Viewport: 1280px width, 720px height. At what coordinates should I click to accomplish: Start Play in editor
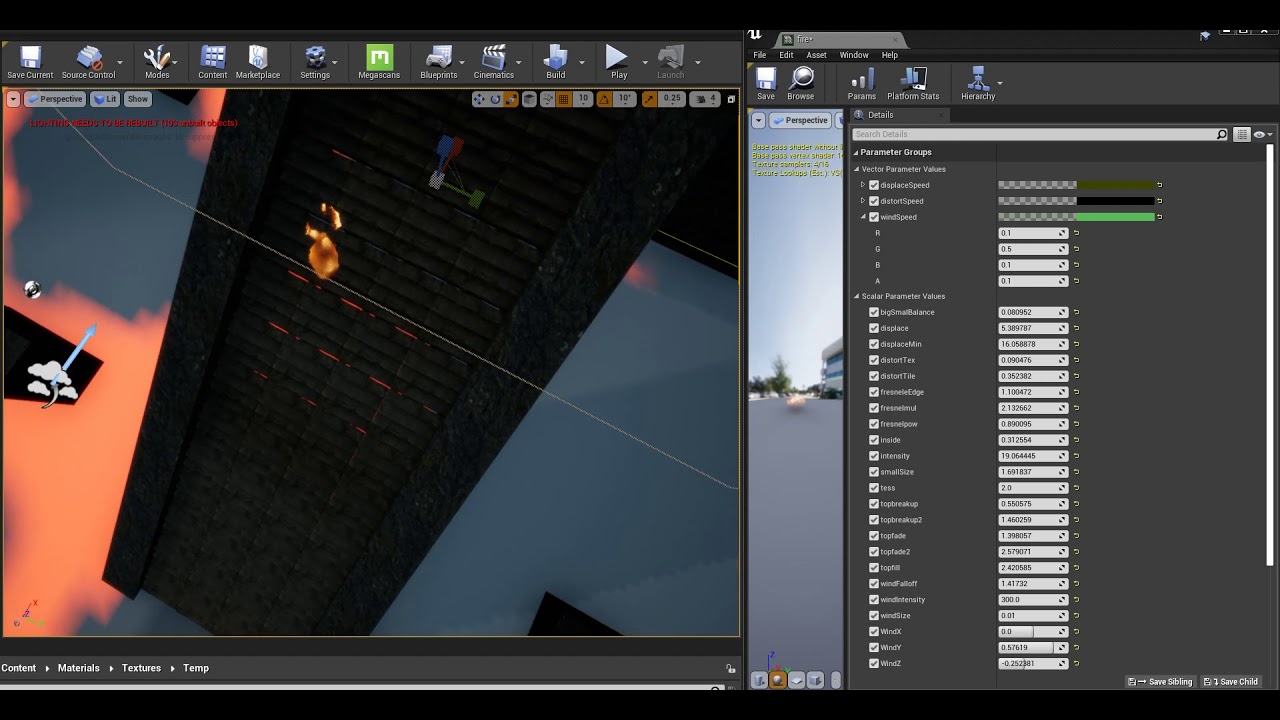pos(618,62)
